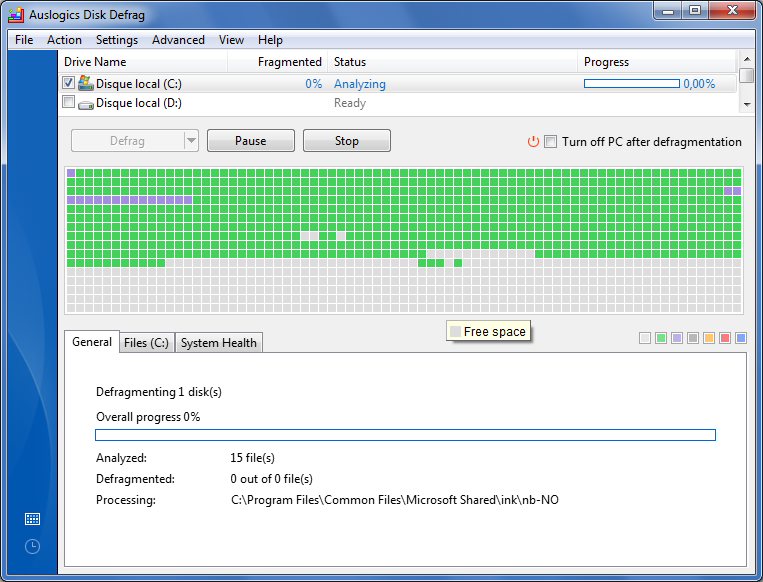
Task: Open the Defrag button dropdown arrow
Action: pyautogui.click(x=191, y=141)
